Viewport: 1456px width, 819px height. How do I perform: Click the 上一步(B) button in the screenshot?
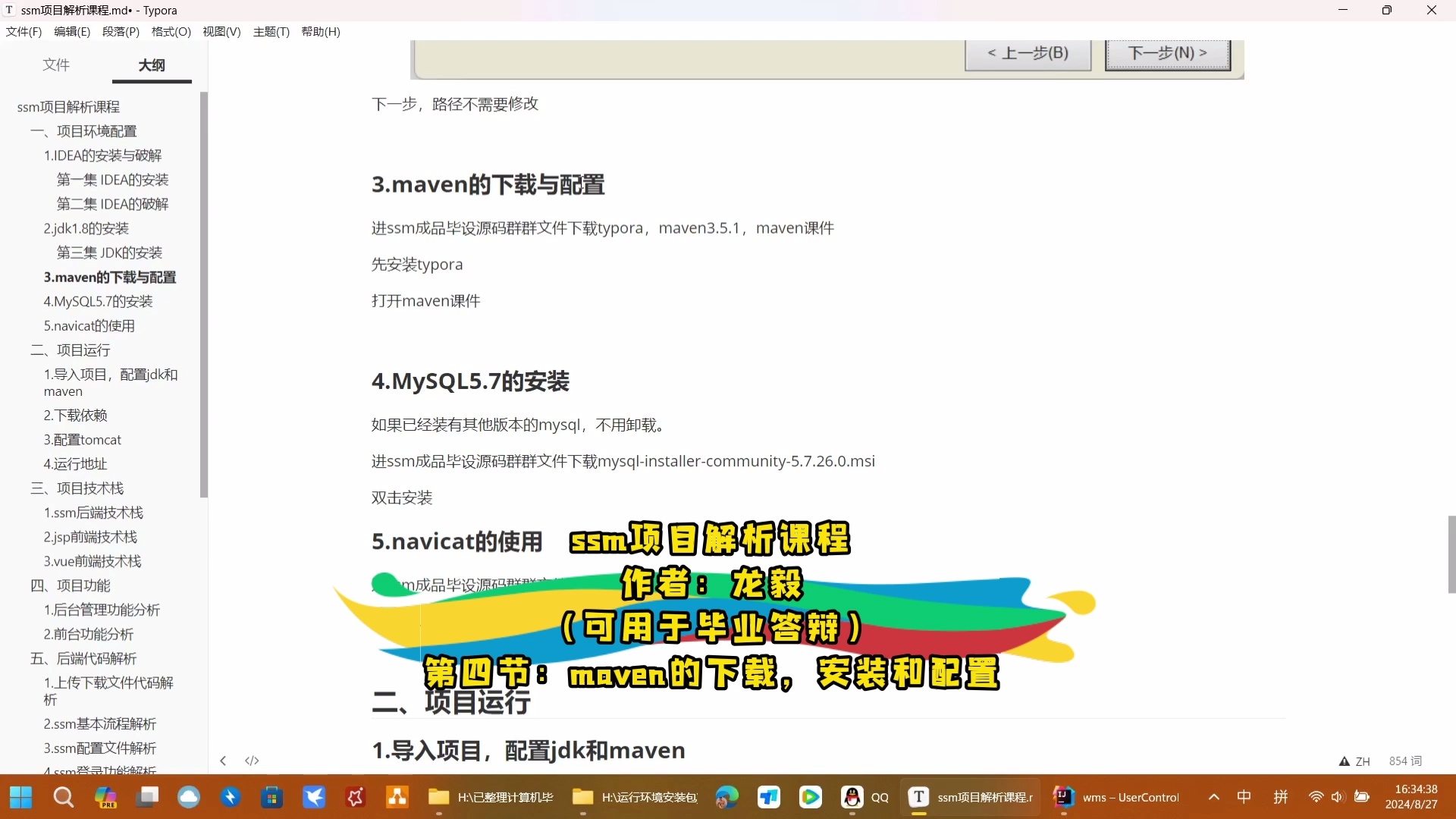point(1028,53)
